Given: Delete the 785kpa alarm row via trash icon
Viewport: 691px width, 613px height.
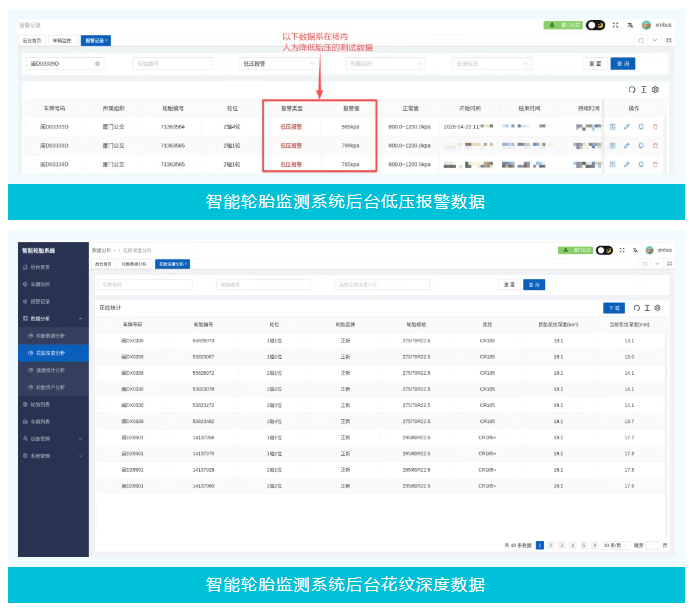Looking at the screenshot, I should tap(655, 164).
